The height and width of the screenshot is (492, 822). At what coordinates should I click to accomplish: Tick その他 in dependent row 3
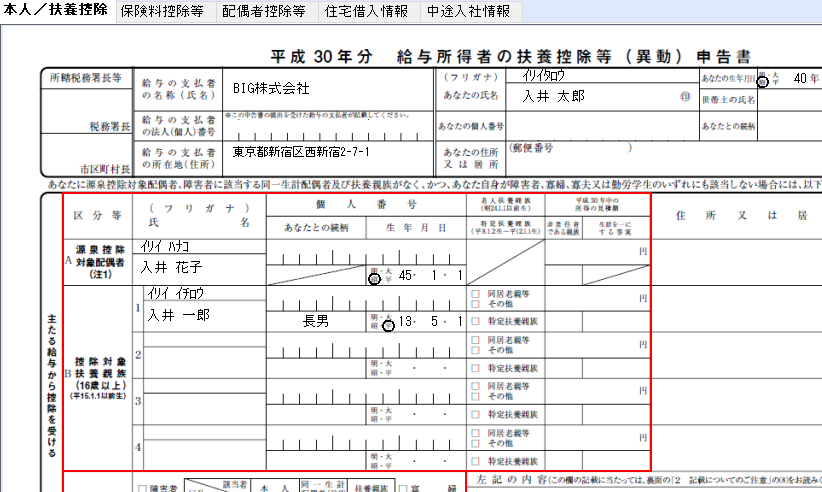point(475,396)
